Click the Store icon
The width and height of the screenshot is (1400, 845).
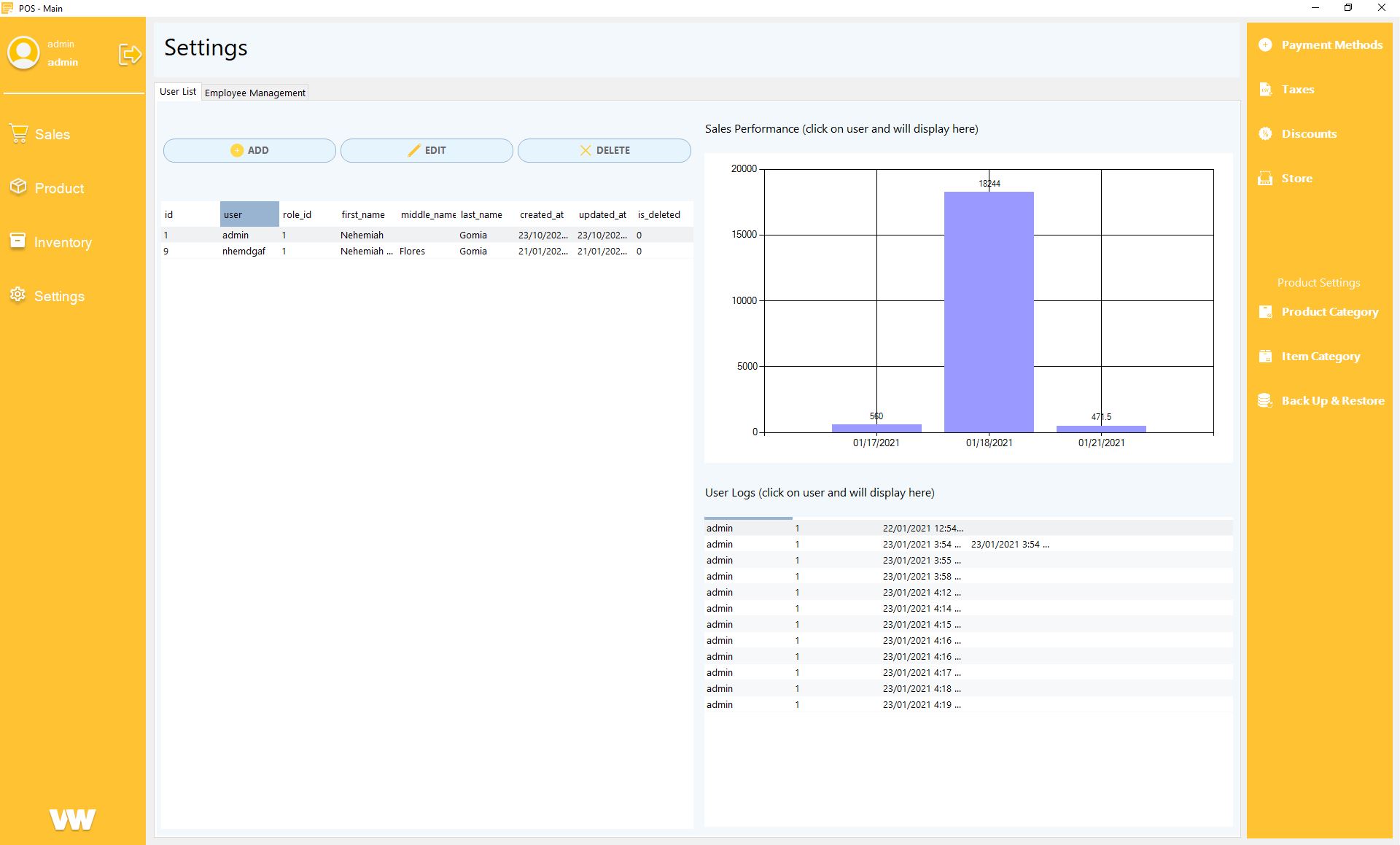pyautogui.click(x=1265, y=179)
